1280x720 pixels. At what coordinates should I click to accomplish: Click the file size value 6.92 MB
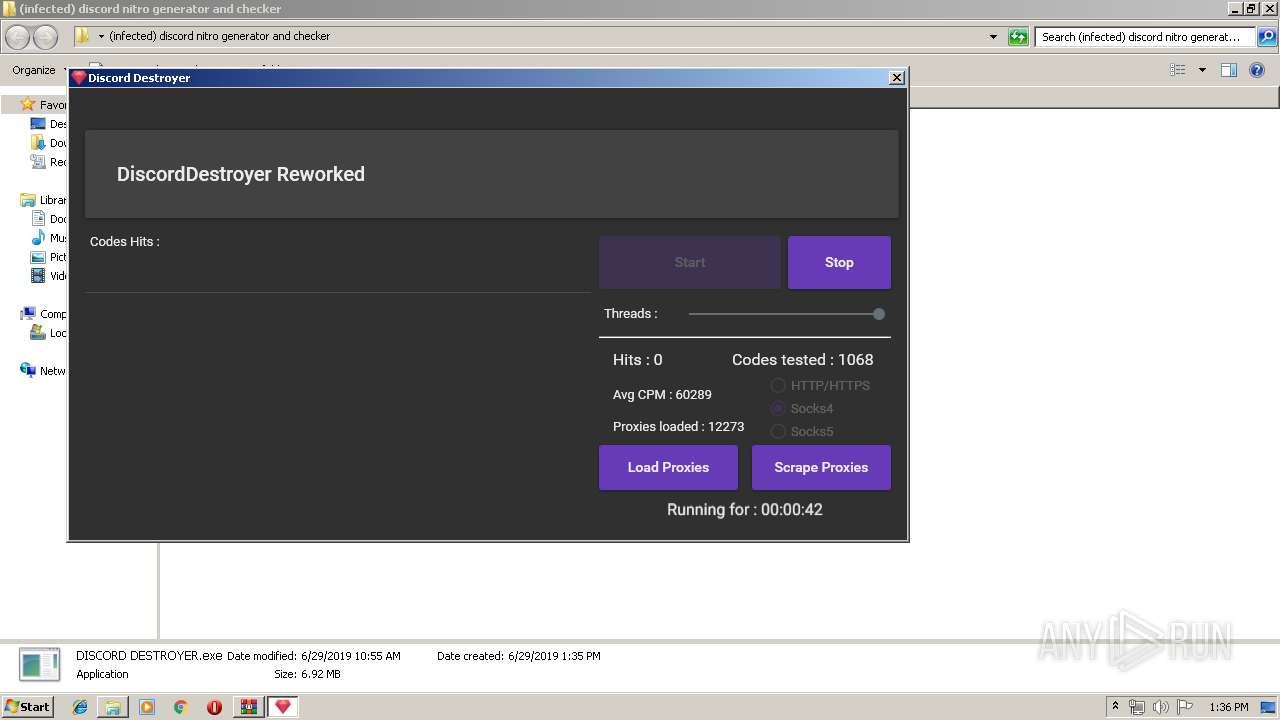321,675
